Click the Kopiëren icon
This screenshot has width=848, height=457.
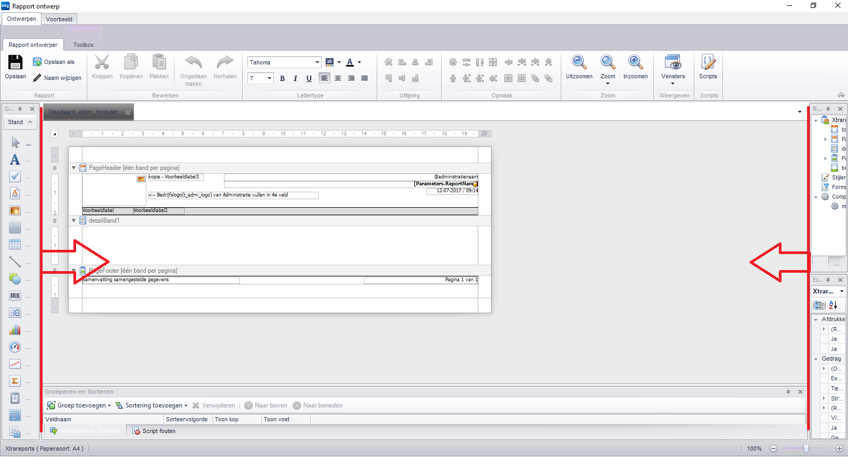coord(131,62)
